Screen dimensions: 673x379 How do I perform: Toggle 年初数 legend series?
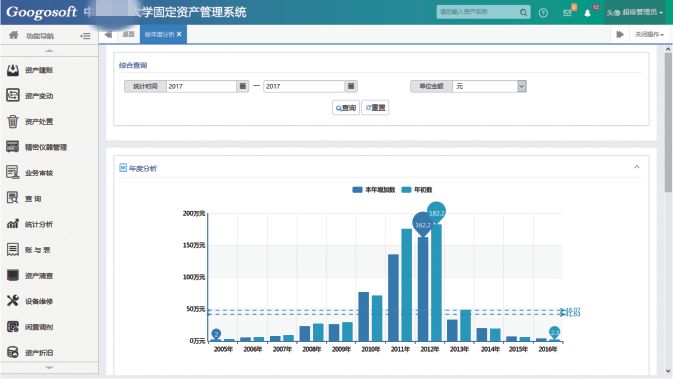click(416, 190)
